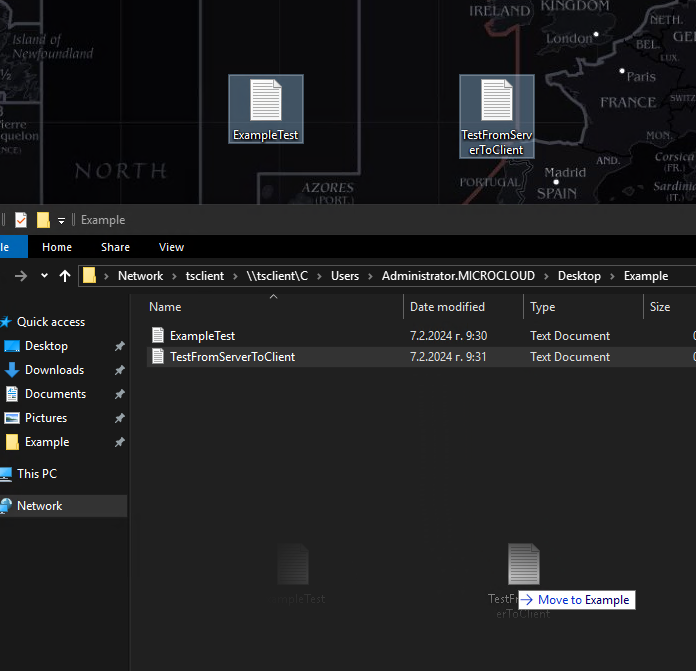Expand chevron after Network in breadcrumb
Image resolution: width=696 pixels, height=671 pixels.
(174, 276)
